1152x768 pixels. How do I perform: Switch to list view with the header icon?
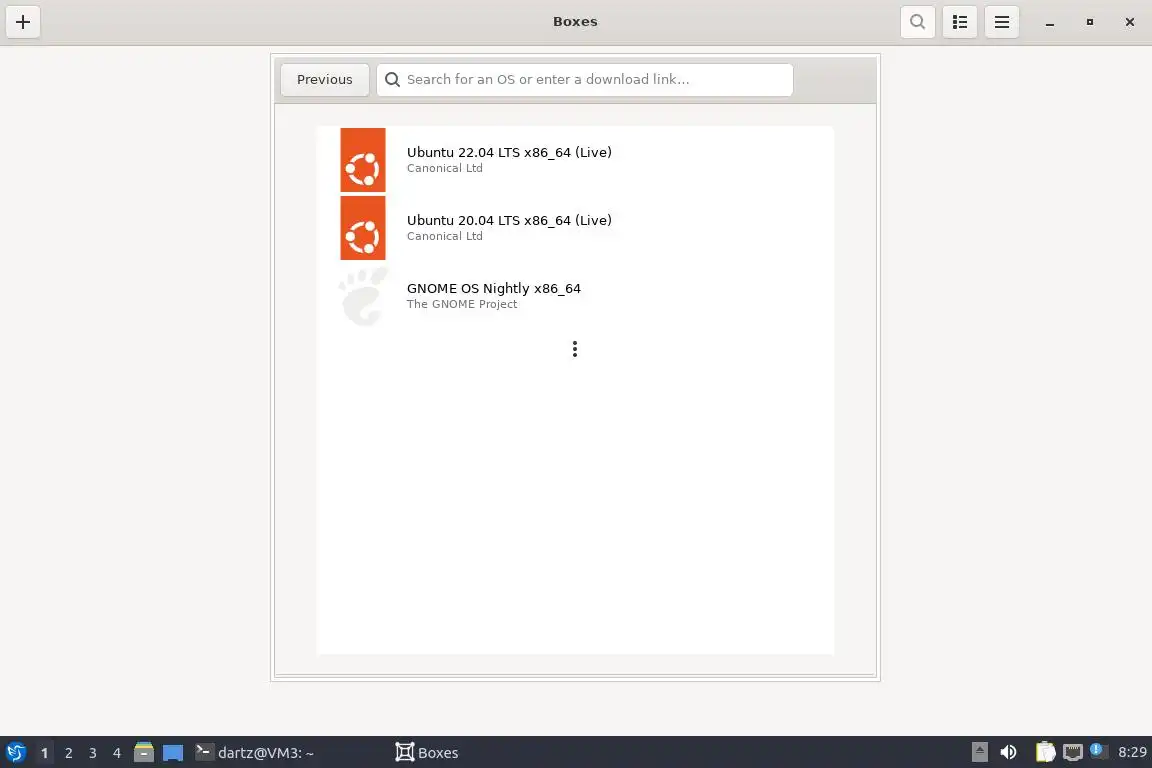(960, 22)
